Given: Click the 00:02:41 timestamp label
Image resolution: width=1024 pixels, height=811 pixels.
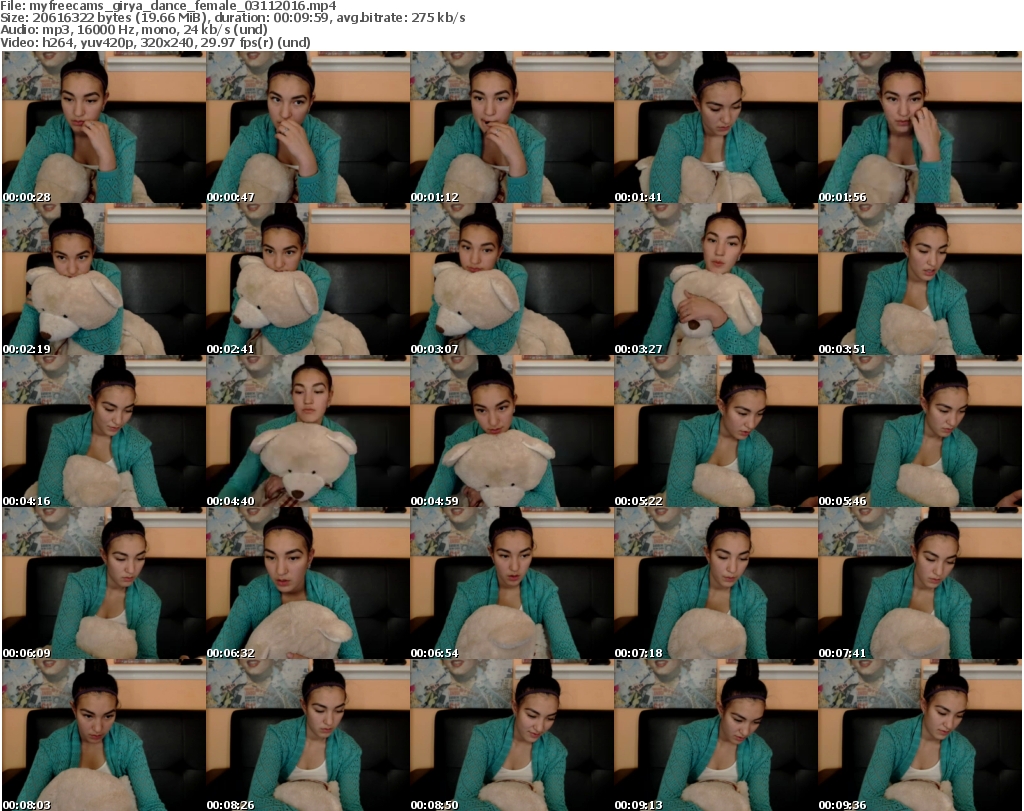Looking at the screenshot, I should [x=231, y=349].
